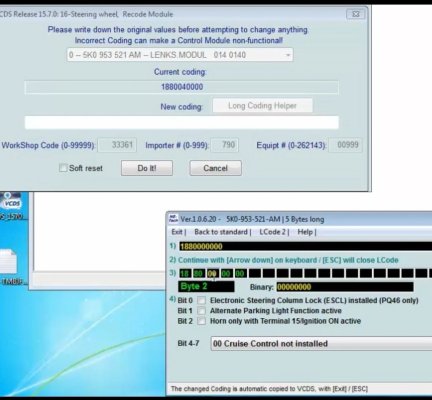Click the Do it! button
Screen dimensions: 432x400
147,168
